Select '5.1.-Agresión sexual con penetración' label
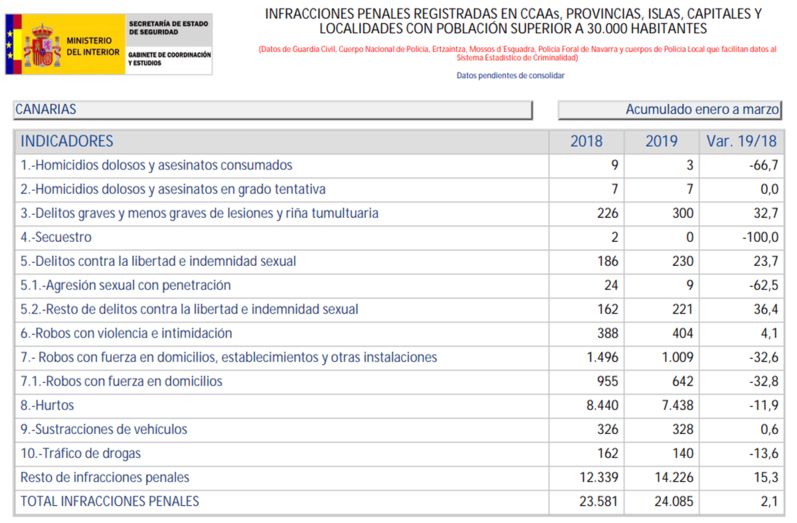The width and height of the screenshot is (797, 523). 126,286
